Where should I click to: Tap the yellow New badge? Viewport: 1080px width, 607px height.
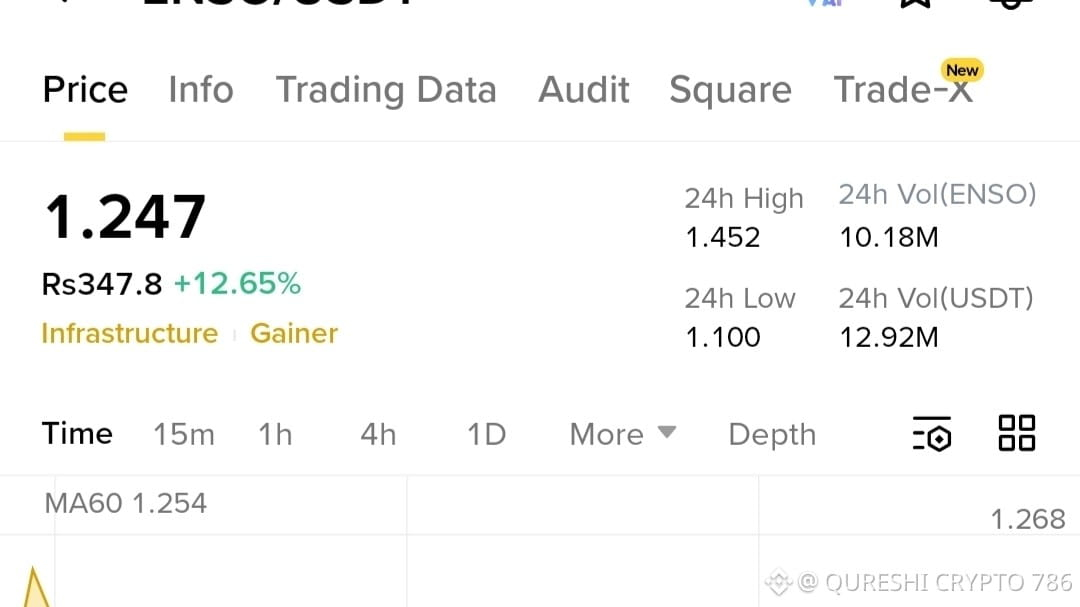tap(962, 70)
